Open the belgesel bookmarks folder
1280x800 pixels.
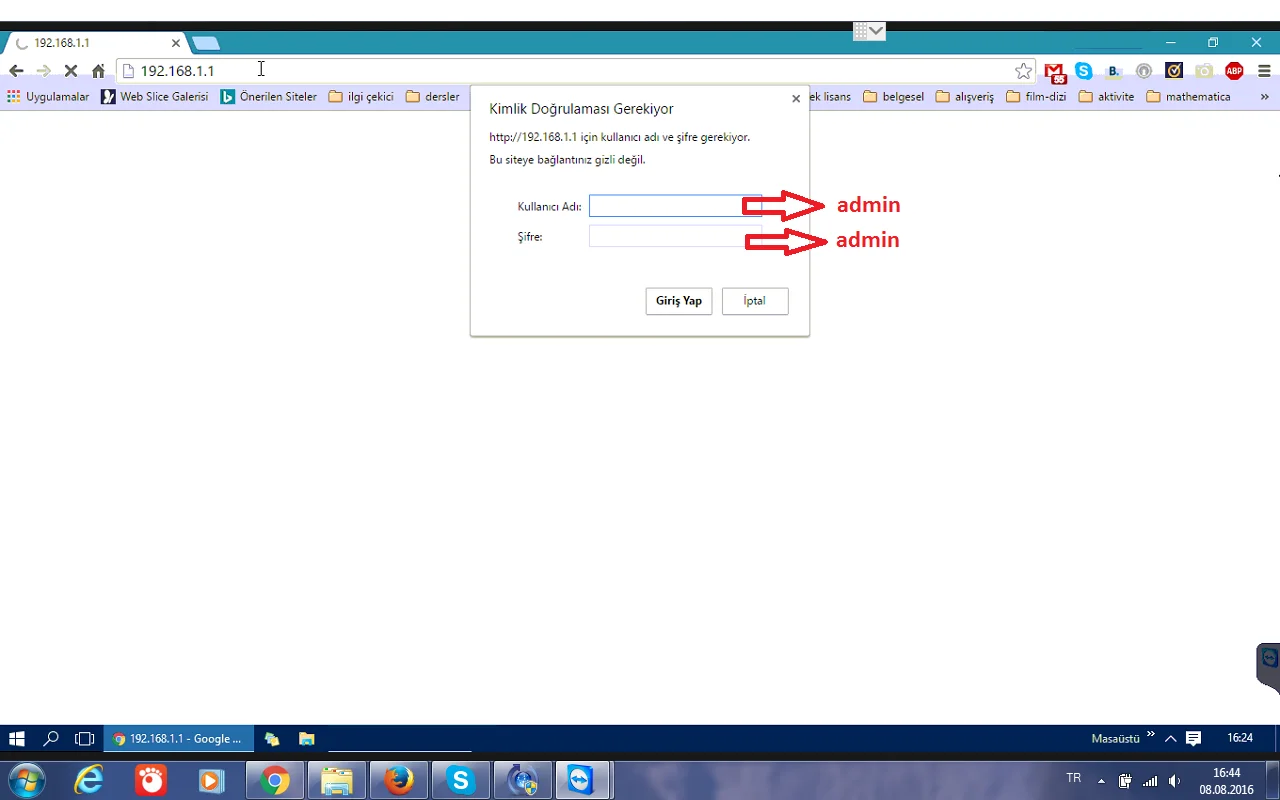893,97
